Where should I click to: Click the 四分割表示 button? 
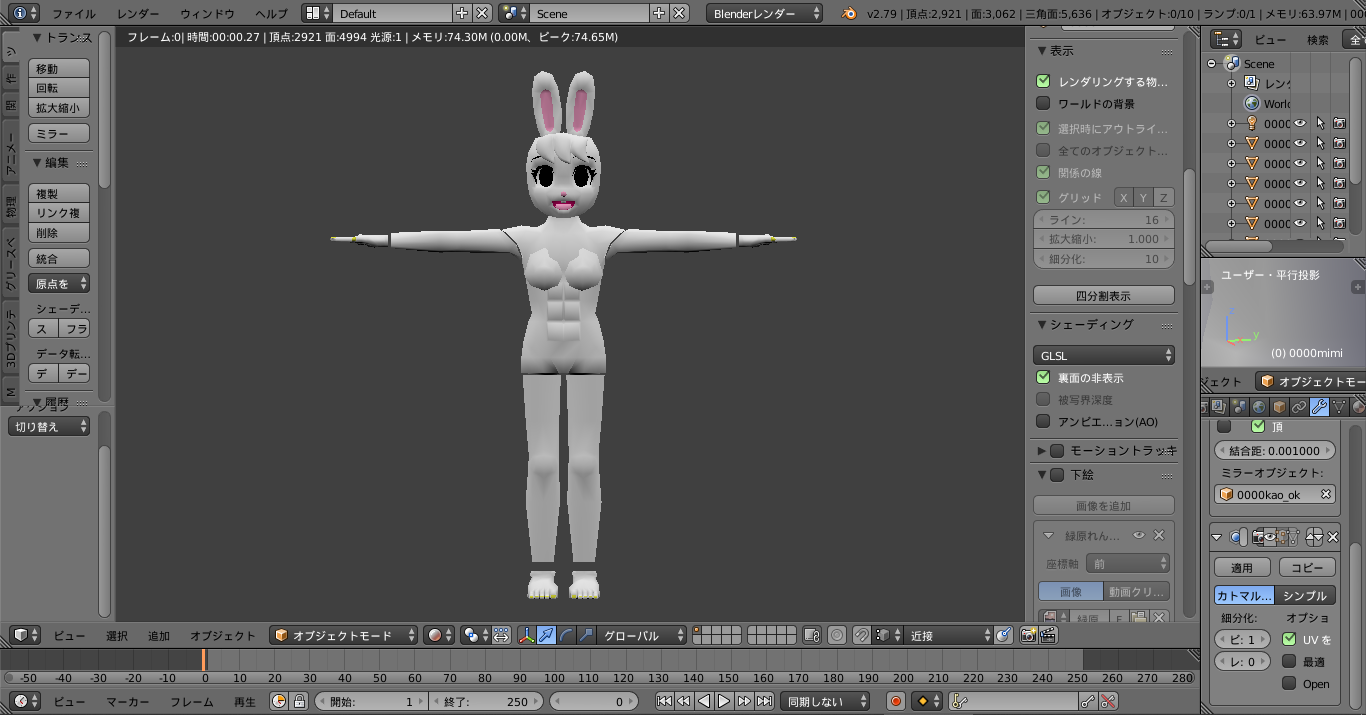[x=1103, y=296]
